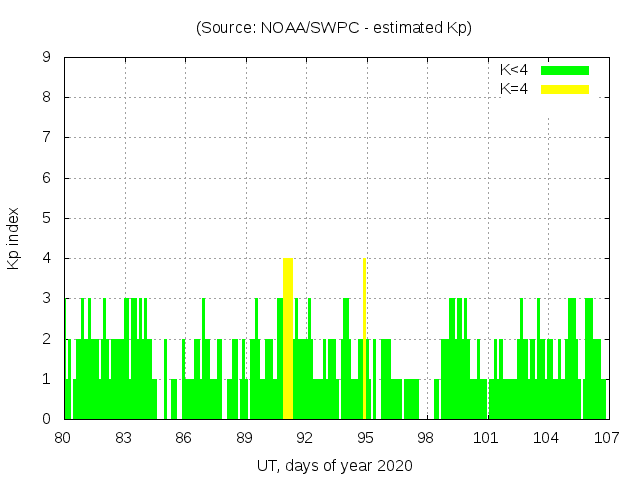Click the x-axis tick label 98
Screen dimensions: 640x480
(425, 437)
